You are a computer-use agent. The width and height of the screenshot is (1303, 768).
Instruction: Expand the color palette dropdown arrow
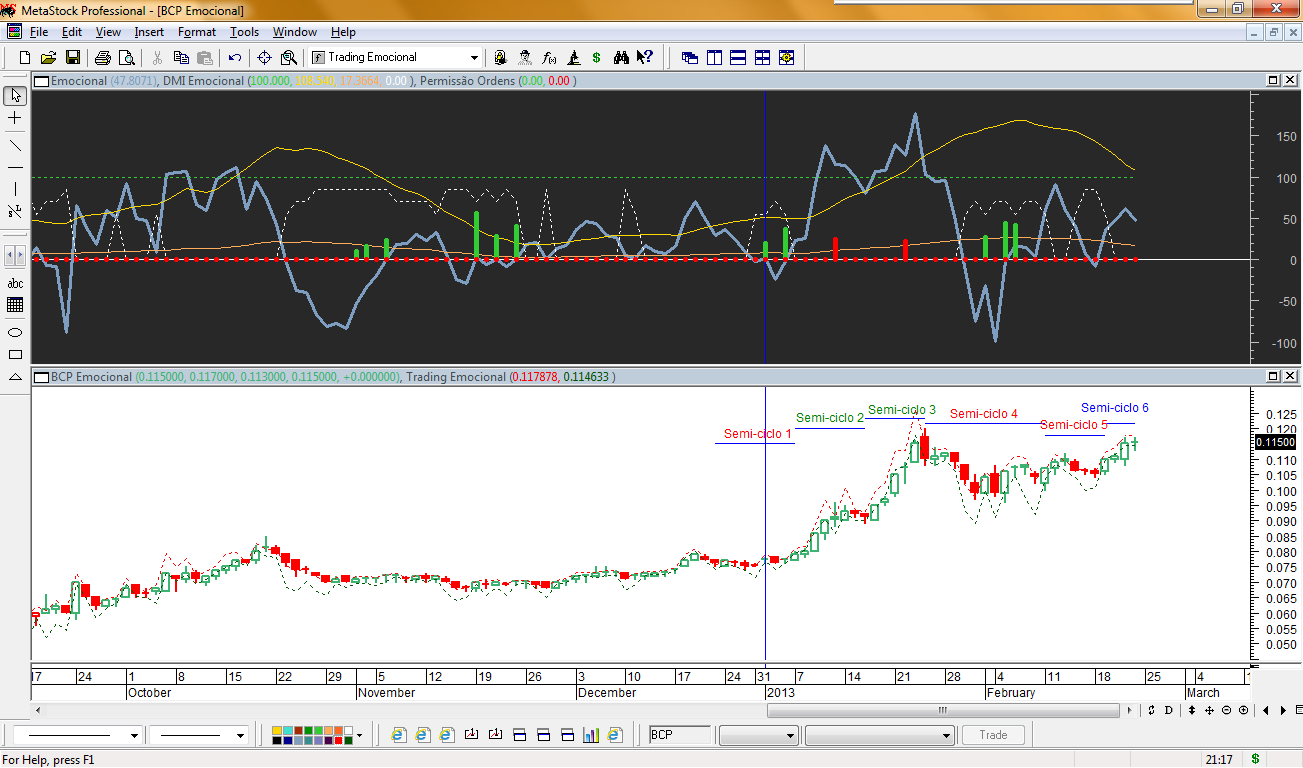tap(358, 735)
